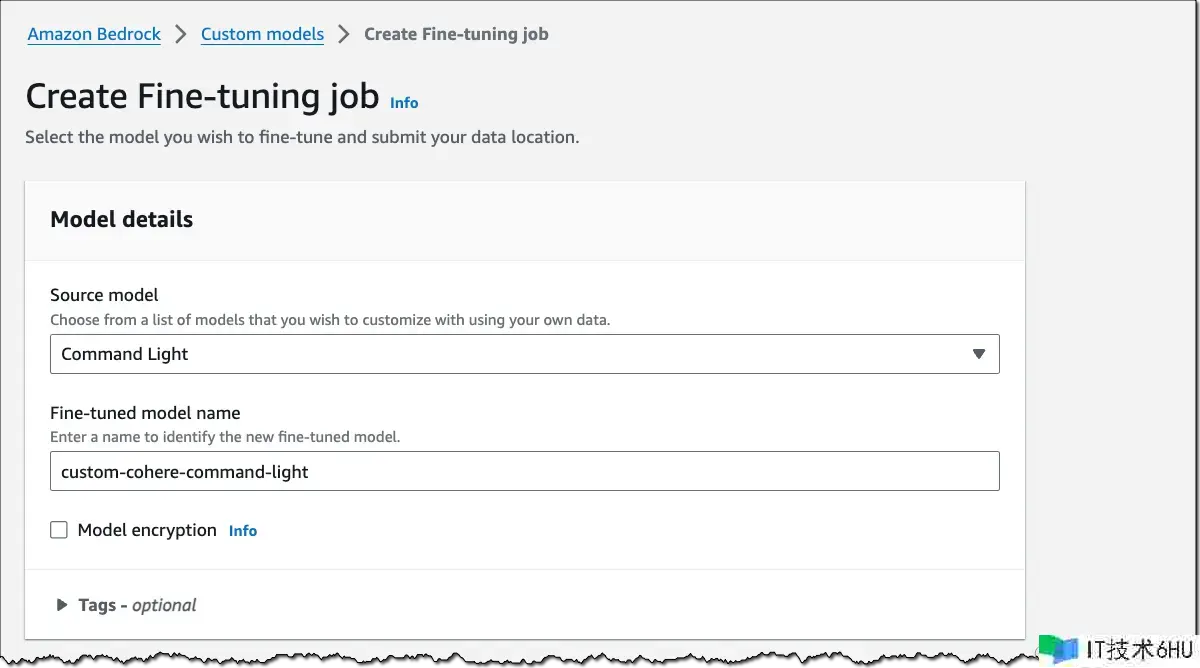Click the Fine-tuned model name field
Viewport: 1200px width, 668px height.
524,471
